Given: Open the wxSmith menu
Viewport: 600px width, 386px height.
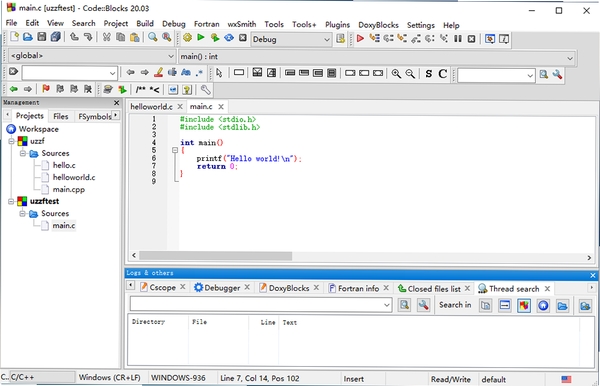Looking at the screenshot, I should pos(242,24).
